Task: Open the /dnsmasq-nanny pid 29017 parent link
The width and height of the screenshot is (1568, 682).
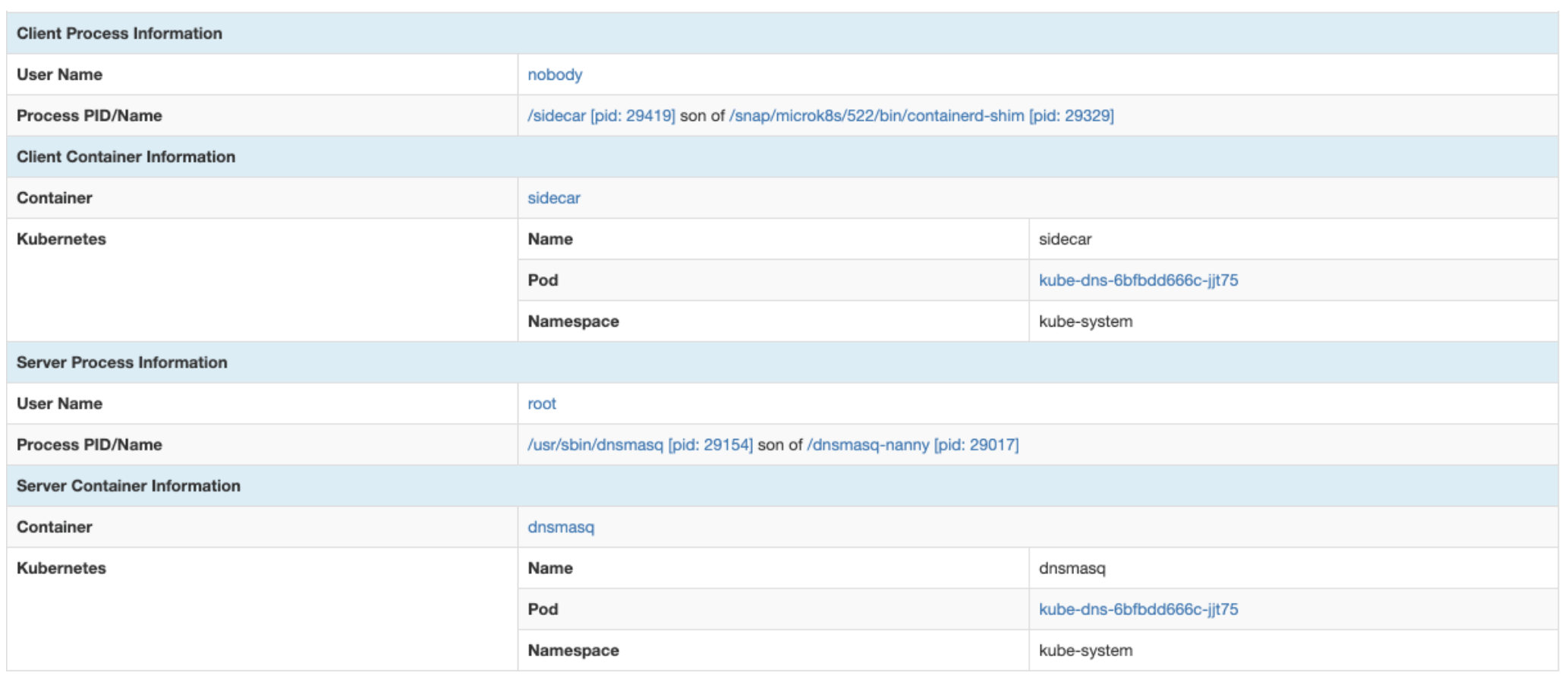Action: click(x=912, y=444)
